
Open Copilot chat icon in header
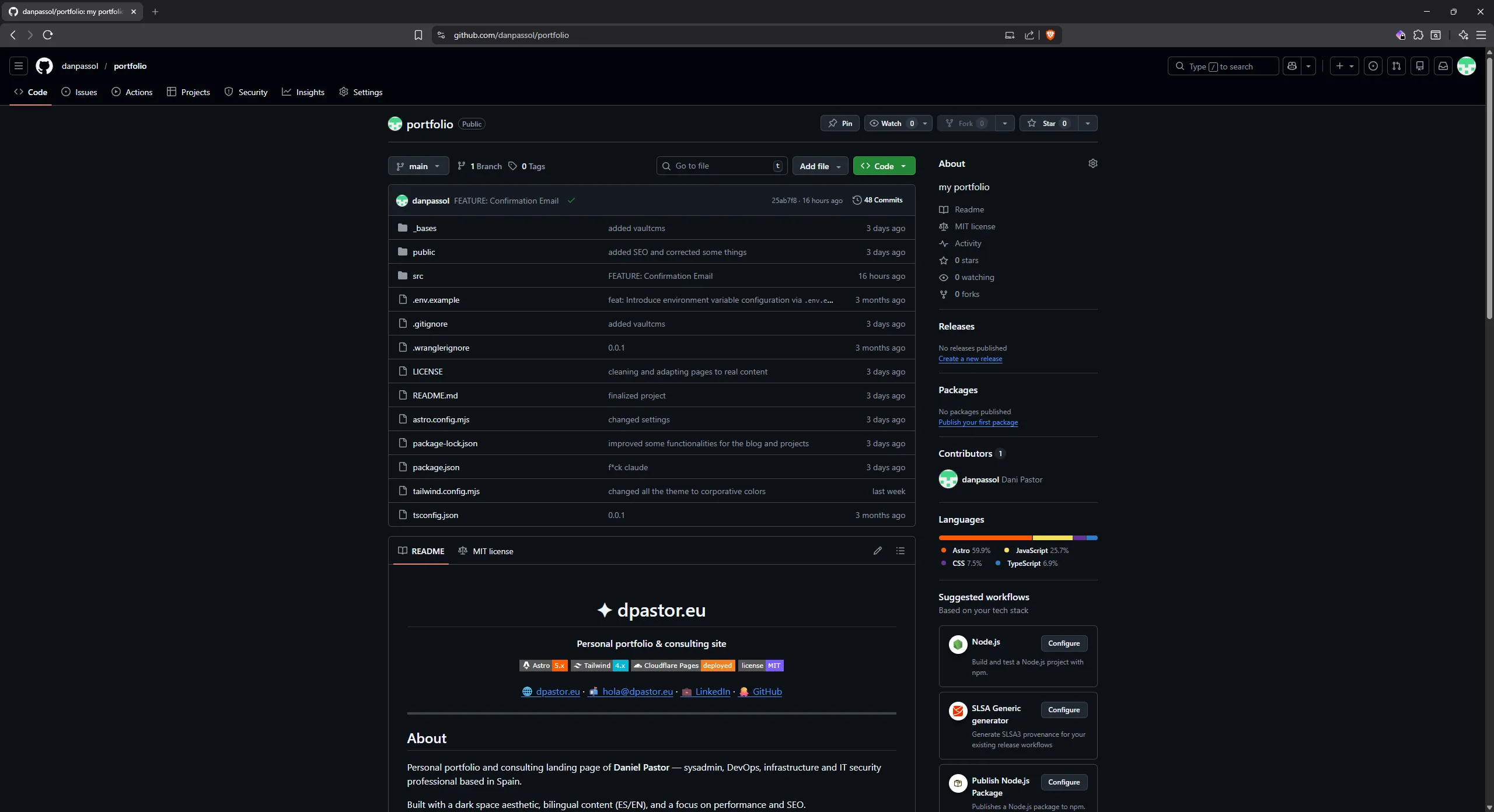[1292, 66]
